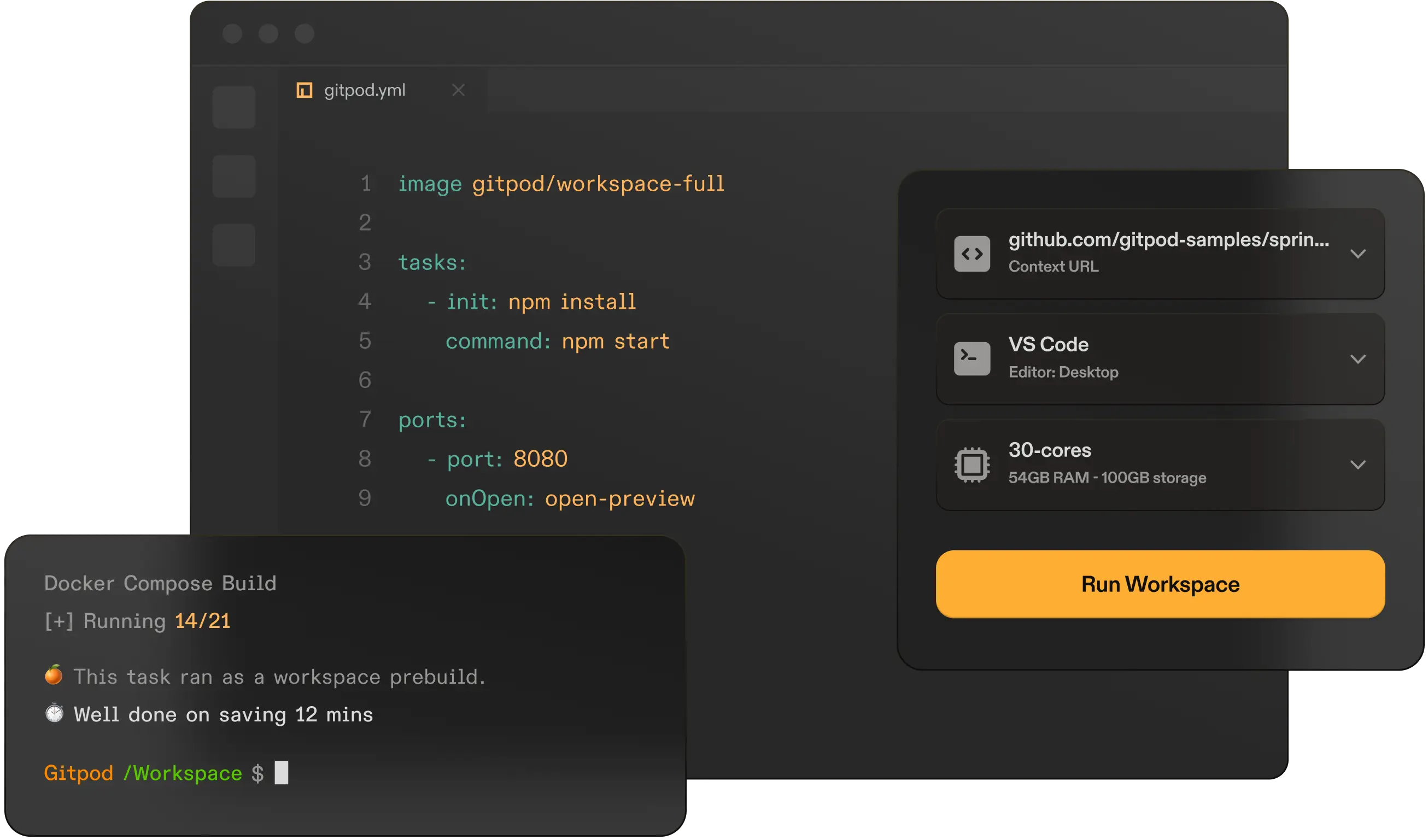This screenshot has width=1428, height=840.
Task: Click the middle sidebar placeholder square
Action: click(234, 176)
